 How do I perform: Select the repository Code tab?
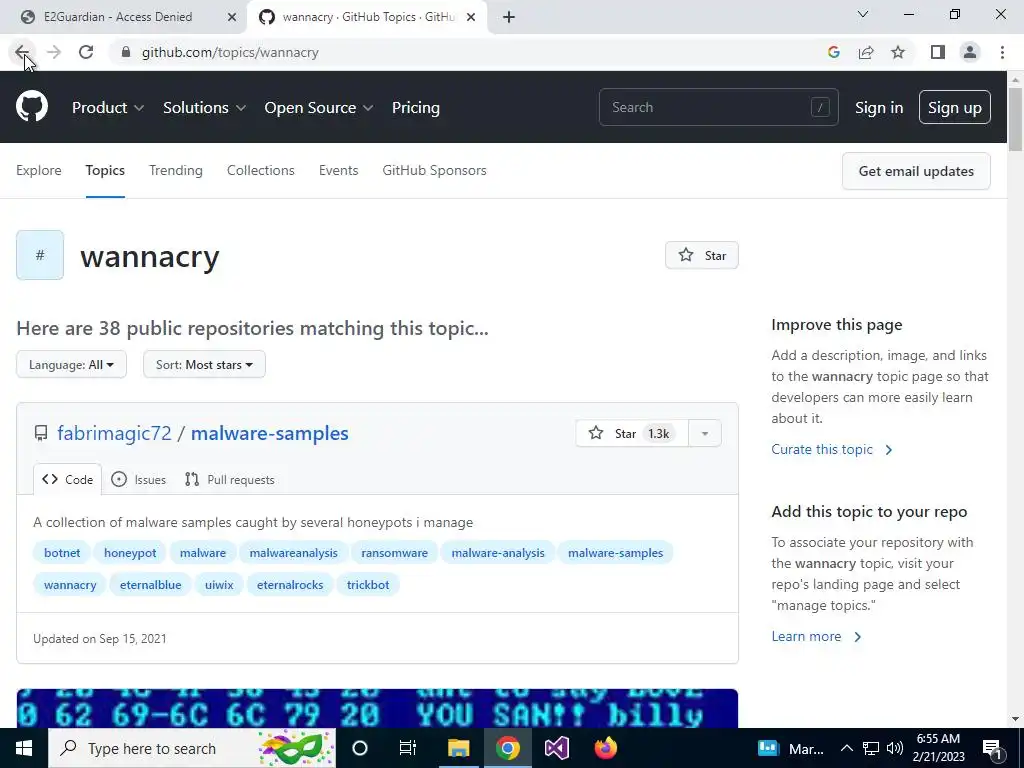(x=68, y=479)
